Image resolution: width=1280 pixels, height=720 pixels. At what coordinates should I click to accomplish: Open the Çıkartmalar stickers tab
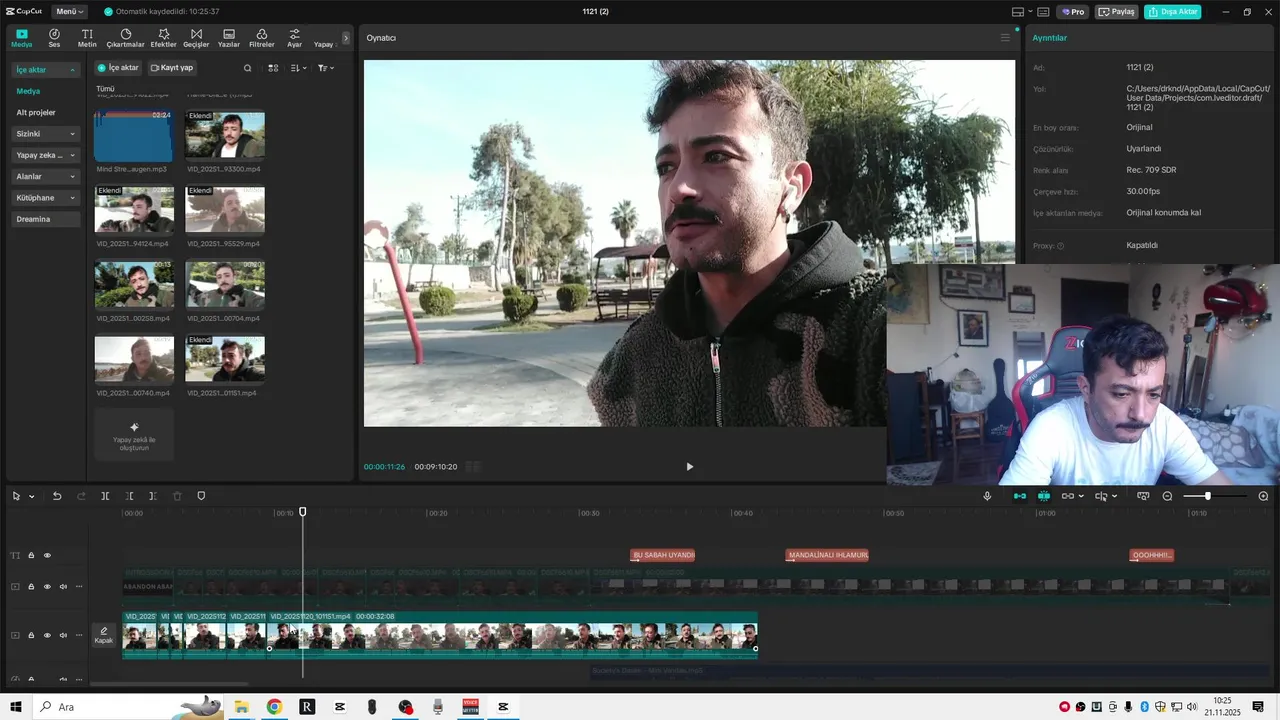(126, 38)
